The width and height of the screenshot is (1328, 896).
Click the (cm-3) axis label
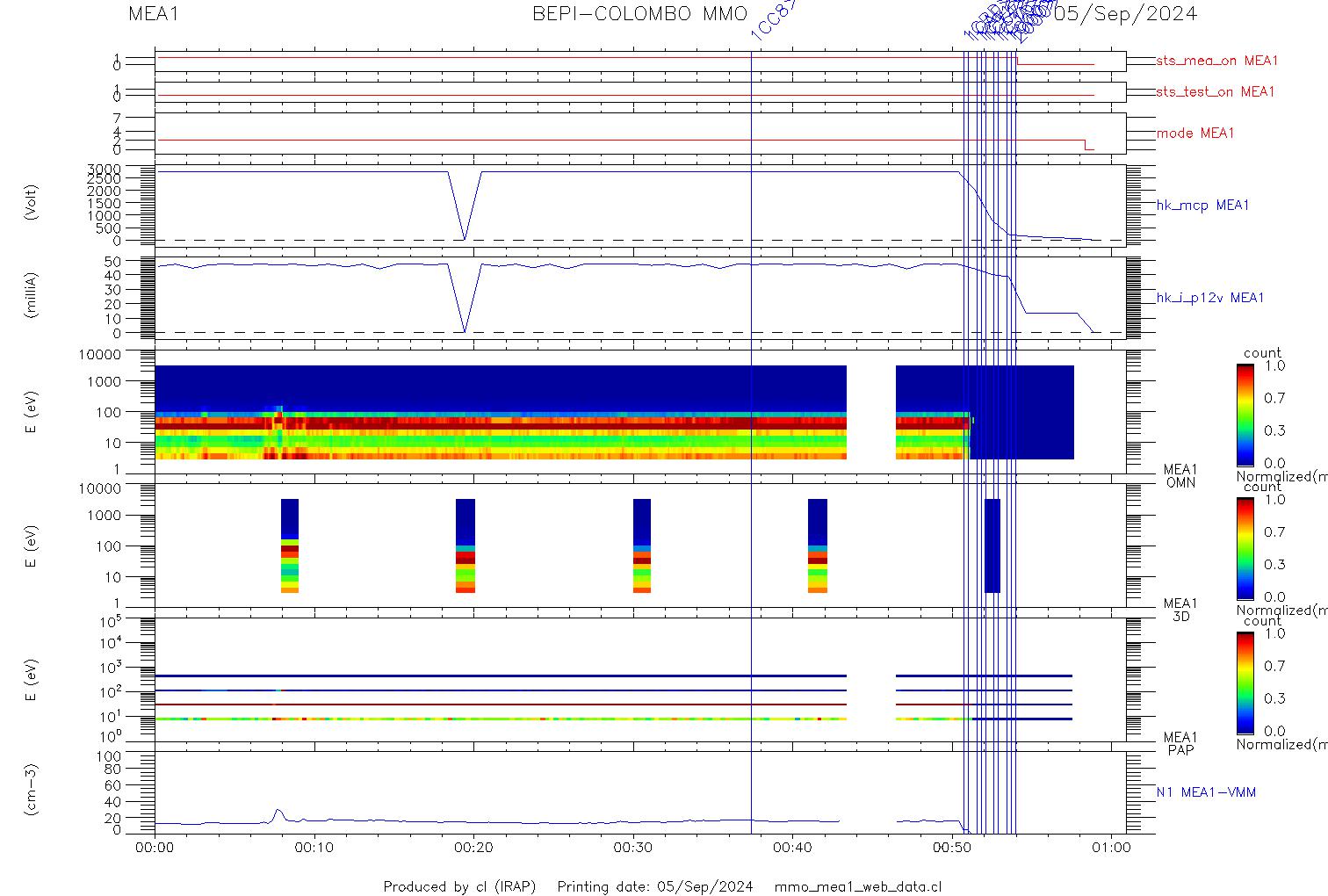[32, 791]
